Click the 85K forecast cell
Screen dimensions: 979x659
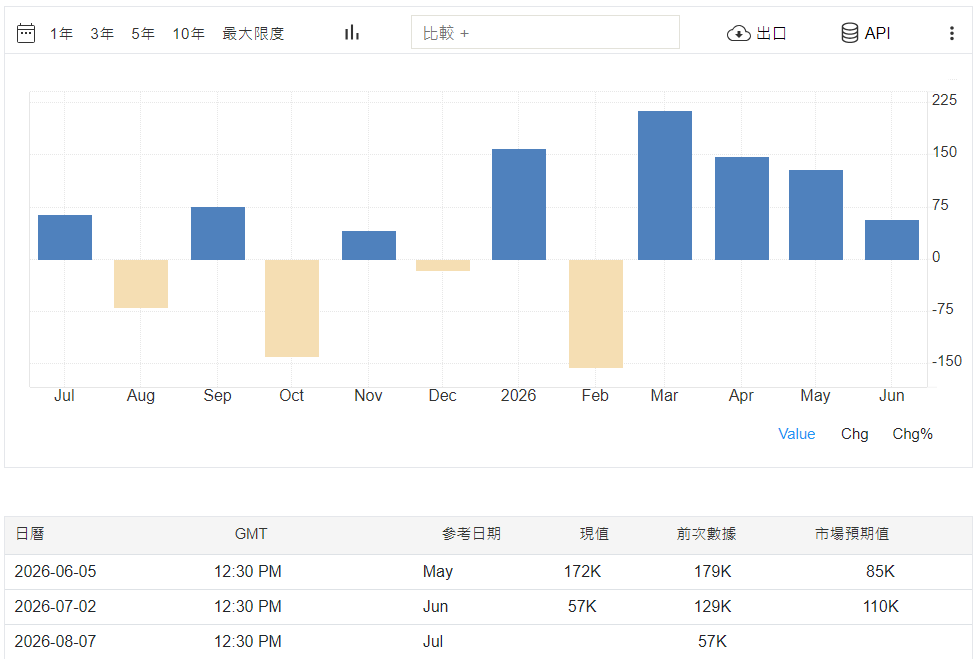880,572
